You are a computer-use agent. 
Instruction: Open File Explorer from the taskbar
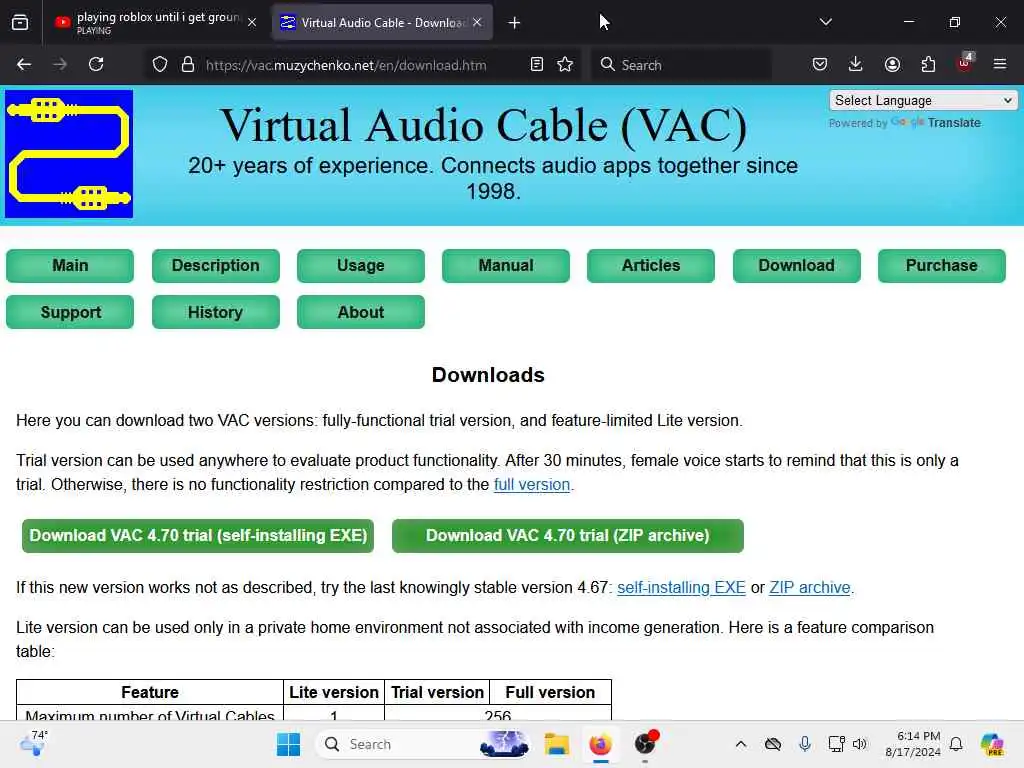[556, 744]
